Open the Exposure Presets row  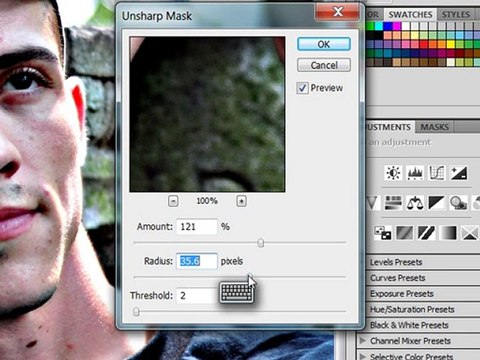[x=423, y=294]
